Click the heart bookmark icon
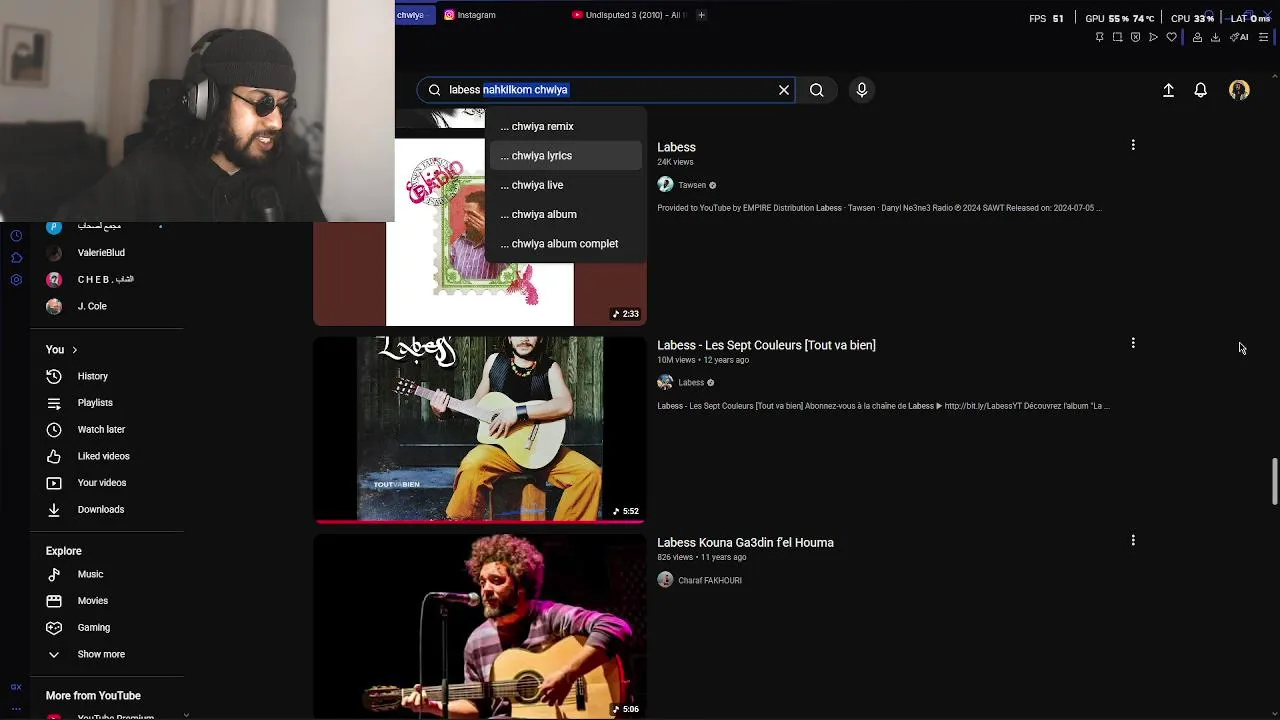The height and width of the screenshot is (720, 1280). (x=1172, y=37)
